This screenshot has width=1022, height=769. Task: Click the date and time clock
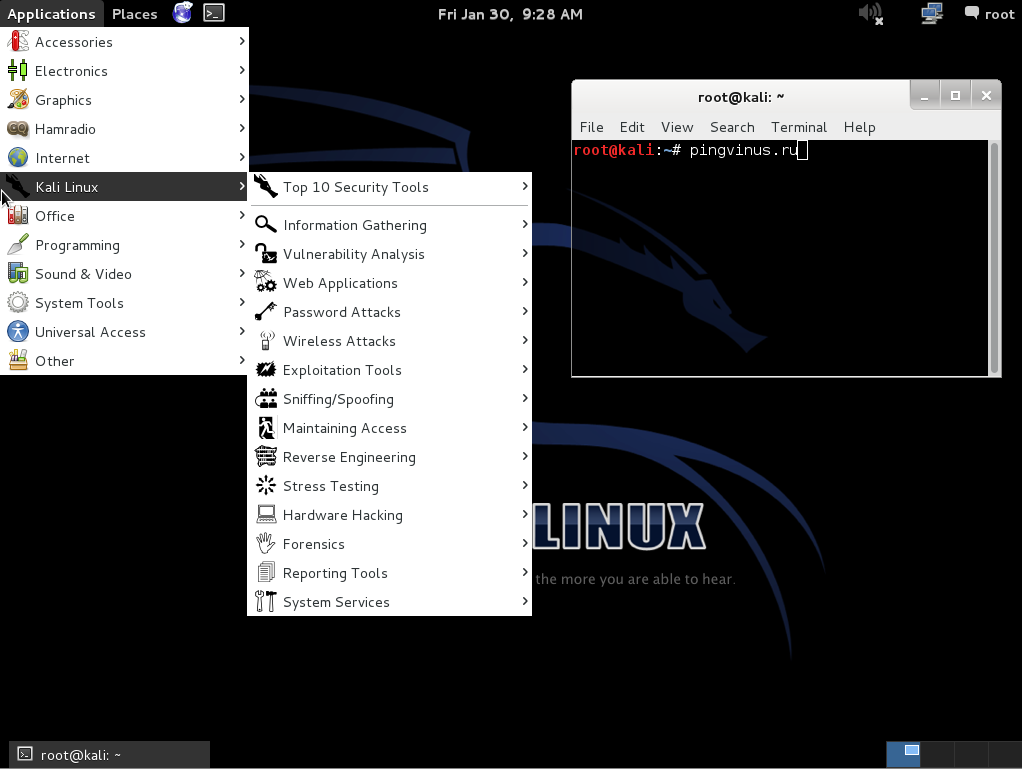pyautogui.click(x=510, y=14)
